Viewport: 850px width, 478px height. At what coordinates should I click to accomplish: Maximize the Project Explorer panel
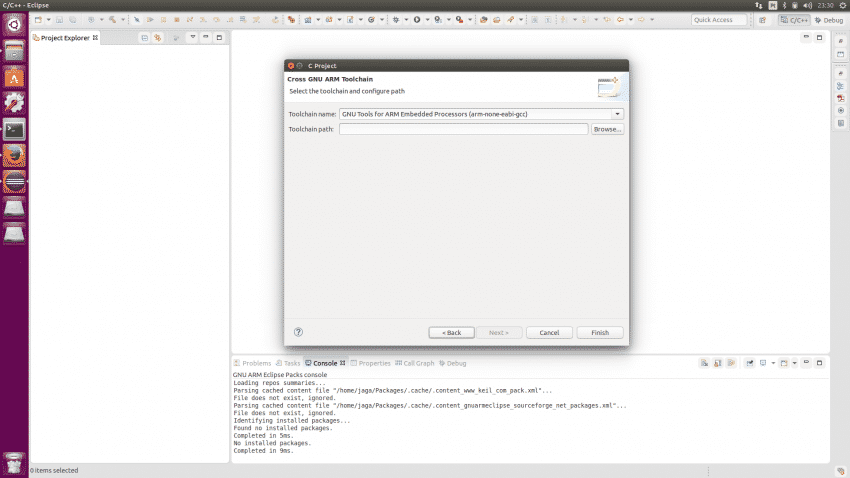pos(219,37)
